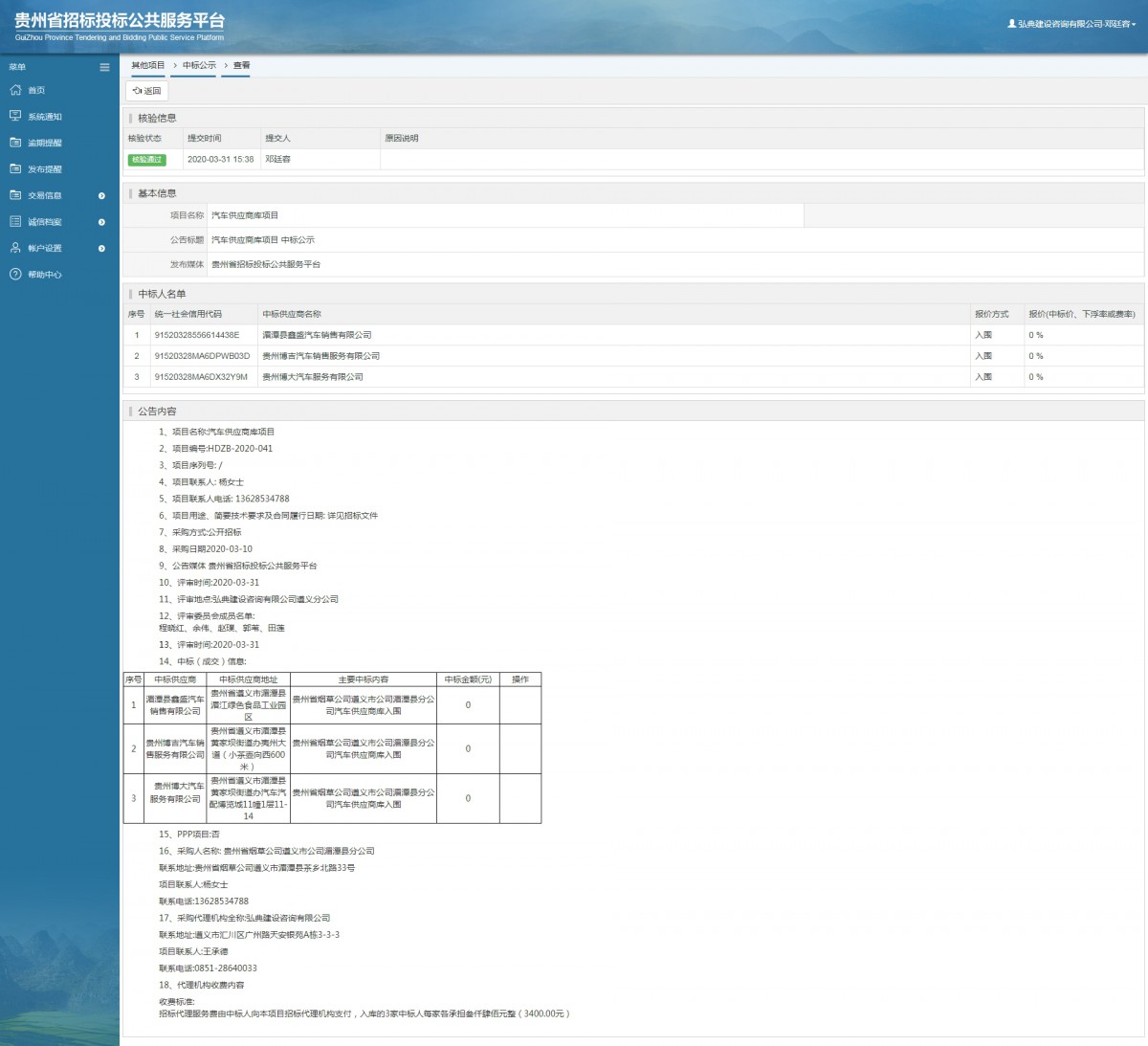Click the 操作 header in the bid table
Screen dimensions: 1148x1046
tap(520, 679)
